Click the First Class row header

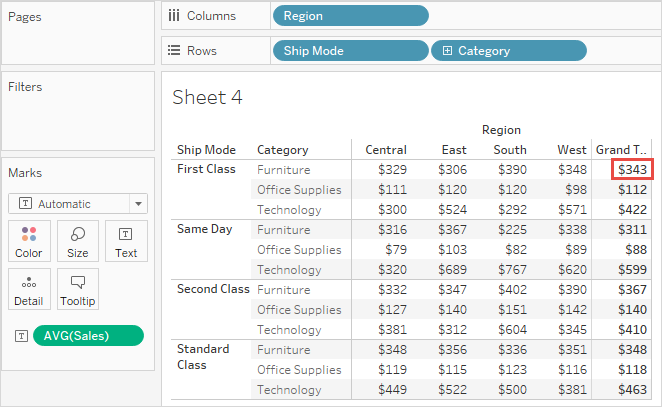pos(206,169)
